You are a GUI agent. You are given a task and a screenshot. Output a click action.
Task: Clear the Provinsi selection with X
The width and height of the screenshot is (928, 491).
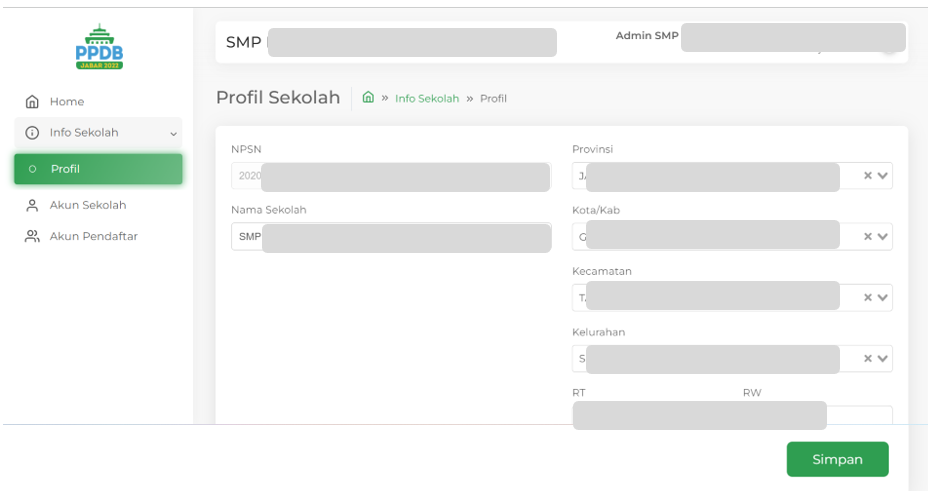868,176
